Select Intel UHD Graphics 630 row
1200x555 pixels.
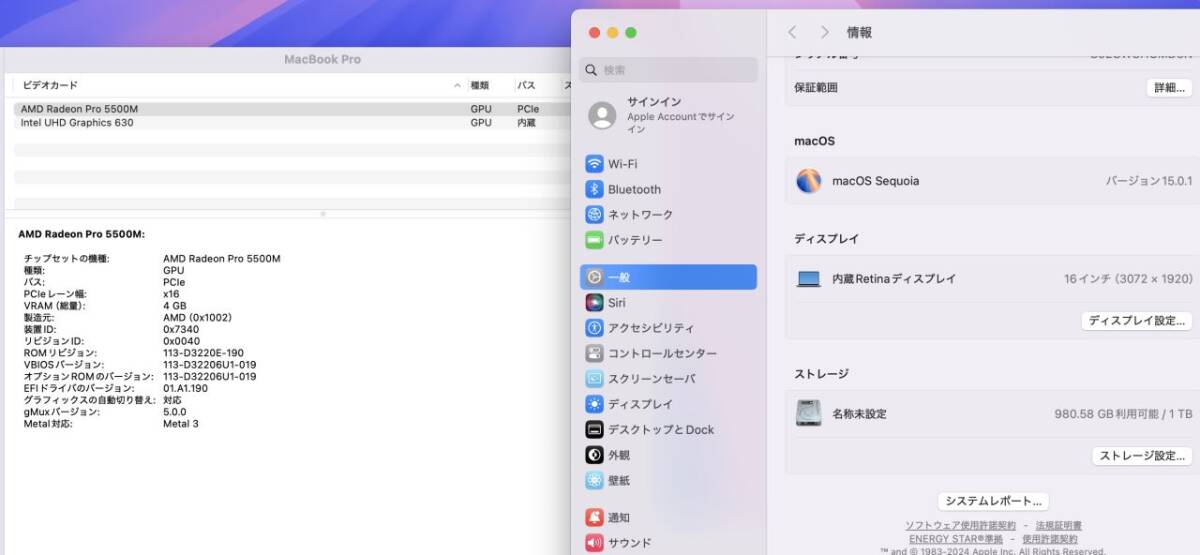[x=290, y=123]
